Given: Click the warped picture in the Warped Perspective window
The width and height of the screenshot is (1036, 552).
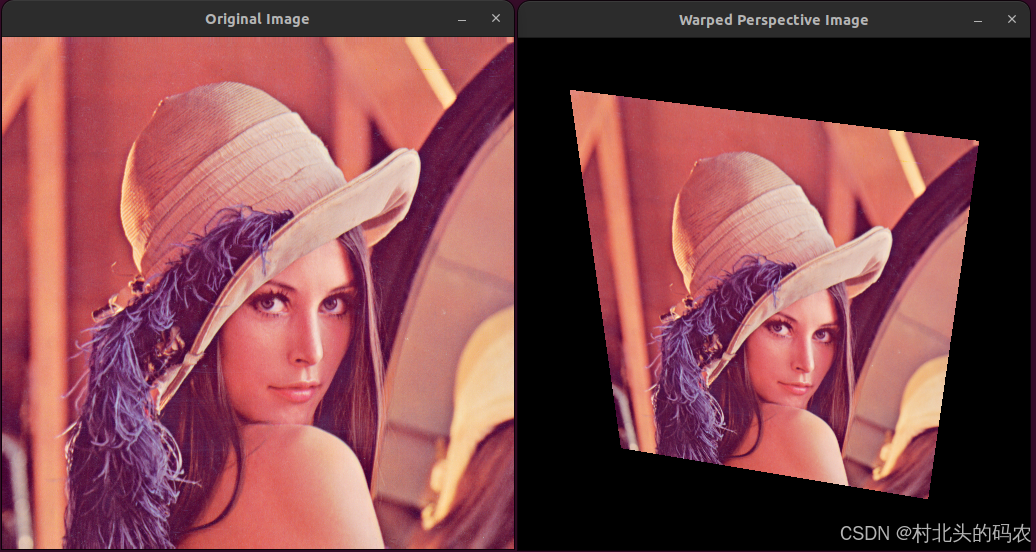Looking at the screenshot, I should [774, 294].
